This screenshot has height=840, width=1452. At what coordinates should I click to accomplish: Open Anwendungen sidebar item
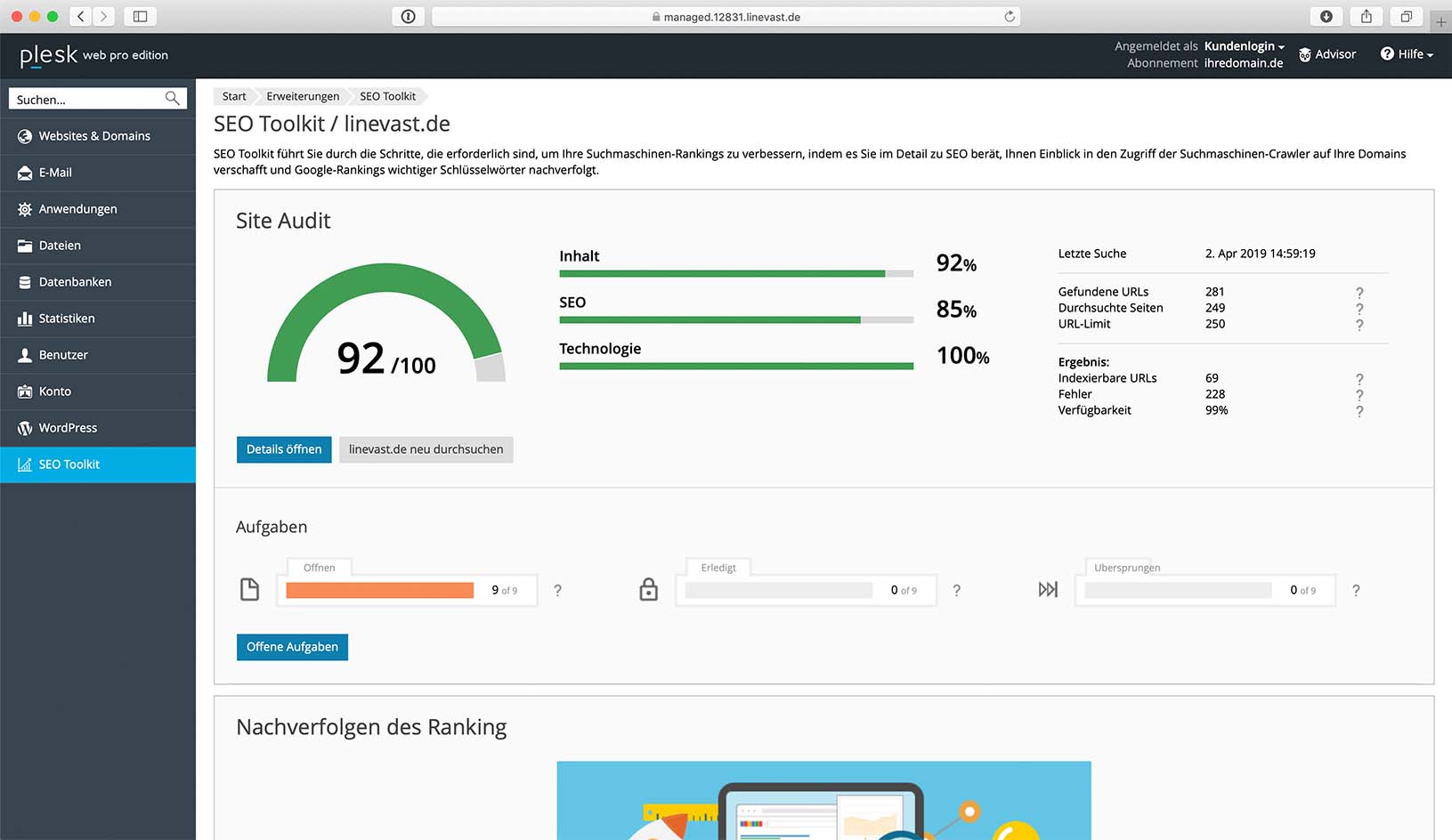98,209
